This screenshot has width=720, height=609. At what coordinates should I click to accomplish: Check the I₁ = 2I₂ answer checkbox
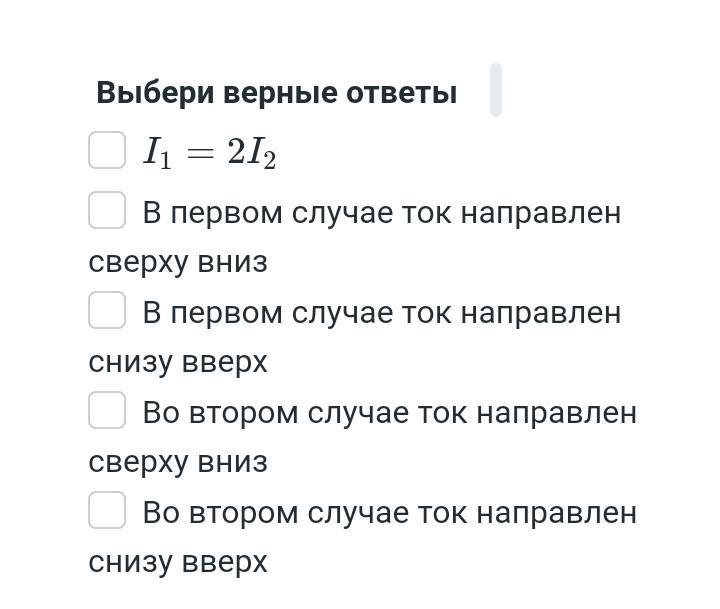tap(107, 150)
